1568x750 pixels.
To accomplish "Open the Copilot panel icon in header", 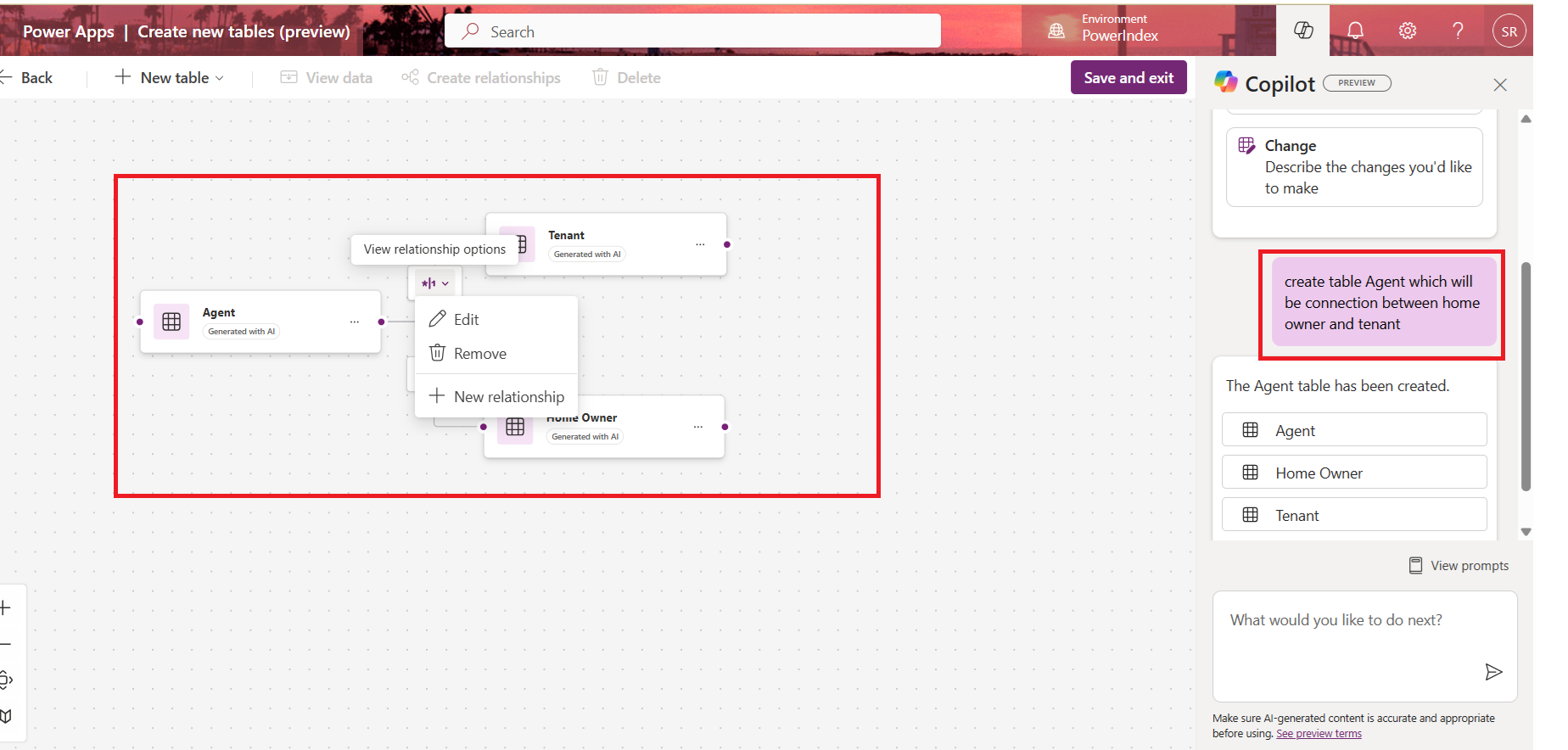I will pos(1303,31).
